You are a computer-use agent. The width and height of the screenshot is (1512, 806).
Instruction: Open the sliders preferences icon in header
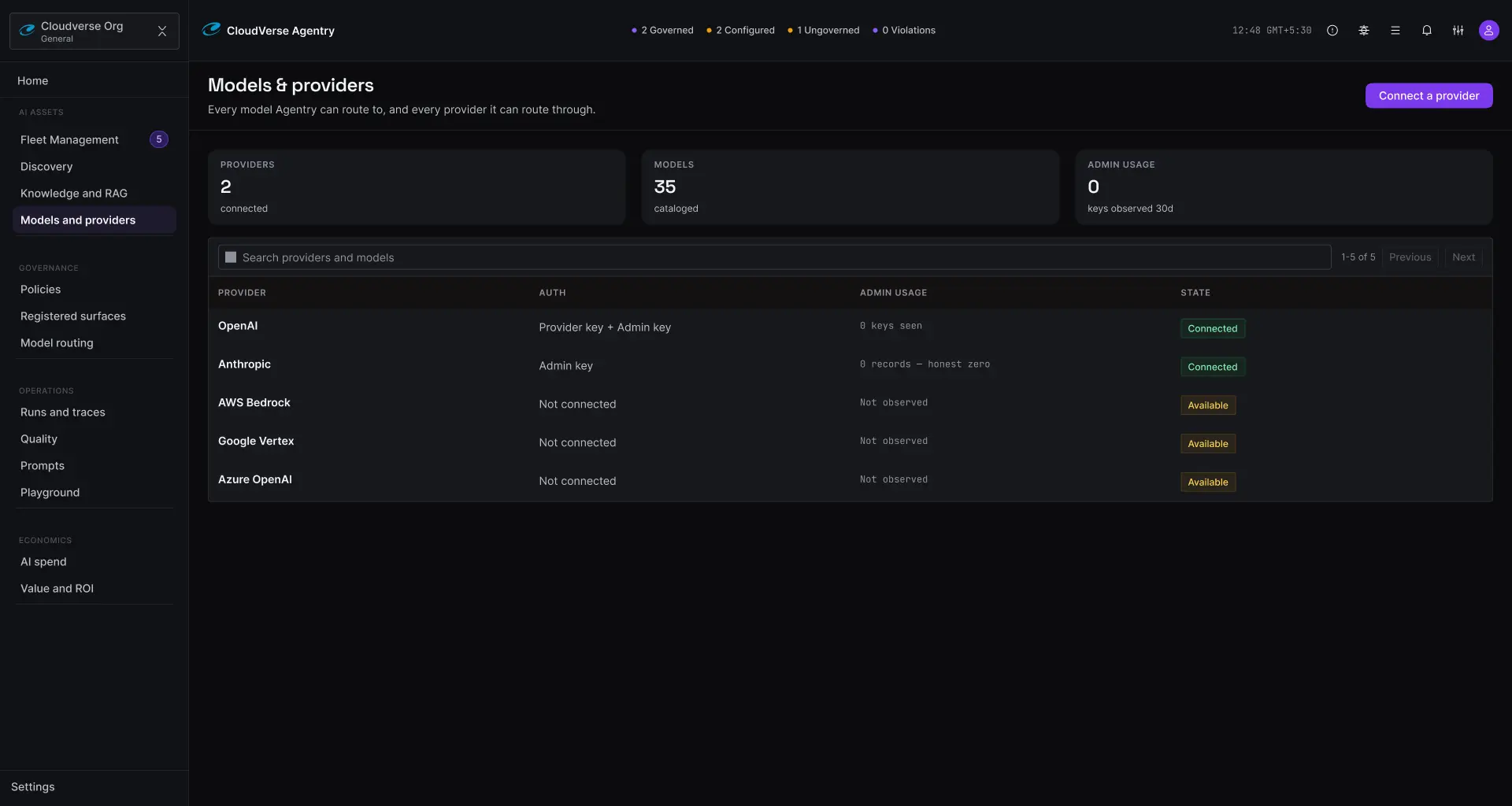point(1458,31)
